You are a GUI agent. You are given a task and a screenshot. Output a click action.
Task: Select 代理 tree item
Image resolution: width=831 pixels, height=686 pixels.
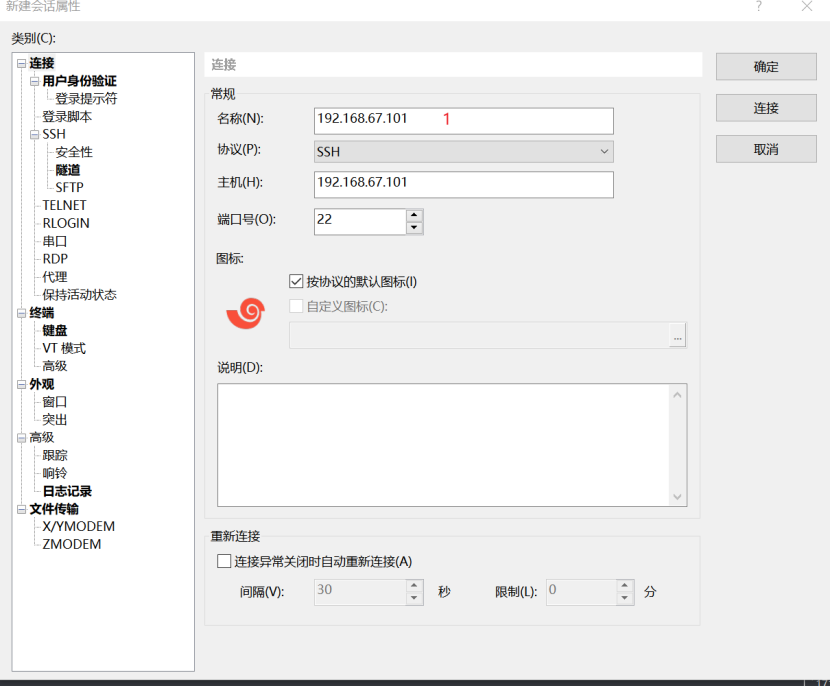tap(55, 277)
